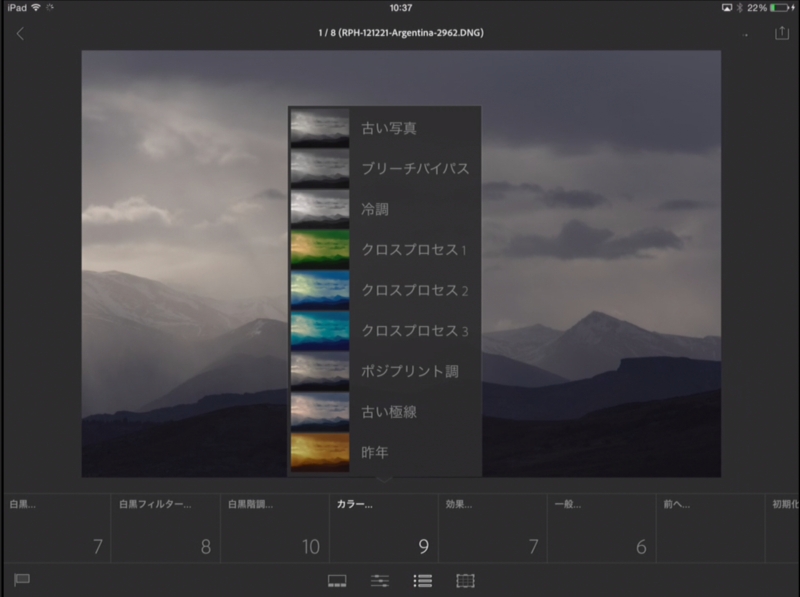Apply the 古い極線 preset
Screen dimensions: 800x597
[x=385, y=412]
